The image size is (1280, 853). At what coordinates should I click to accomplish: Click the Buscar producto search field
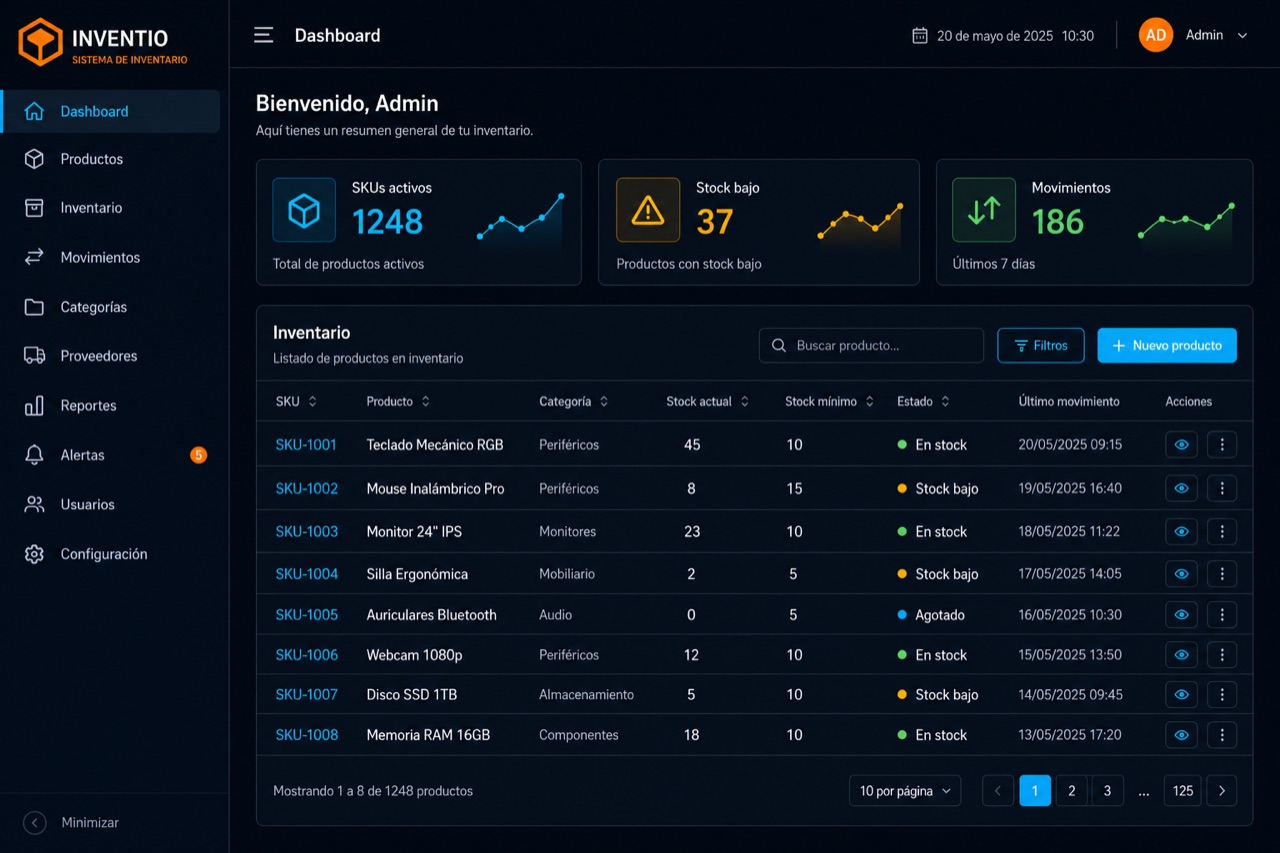click(x=871, y=345)
